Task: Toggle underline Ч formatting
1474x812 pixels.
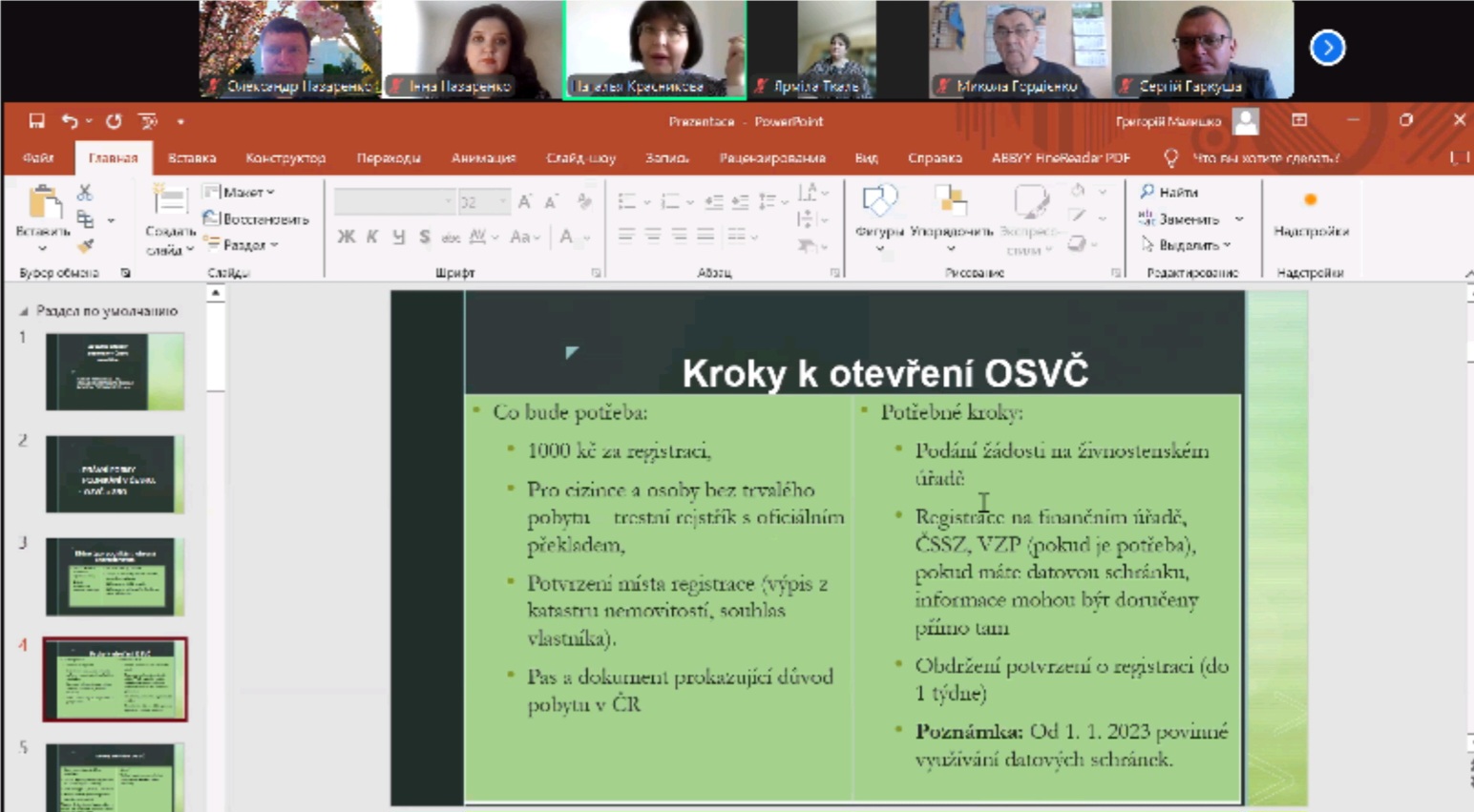Action: [399, 237]
